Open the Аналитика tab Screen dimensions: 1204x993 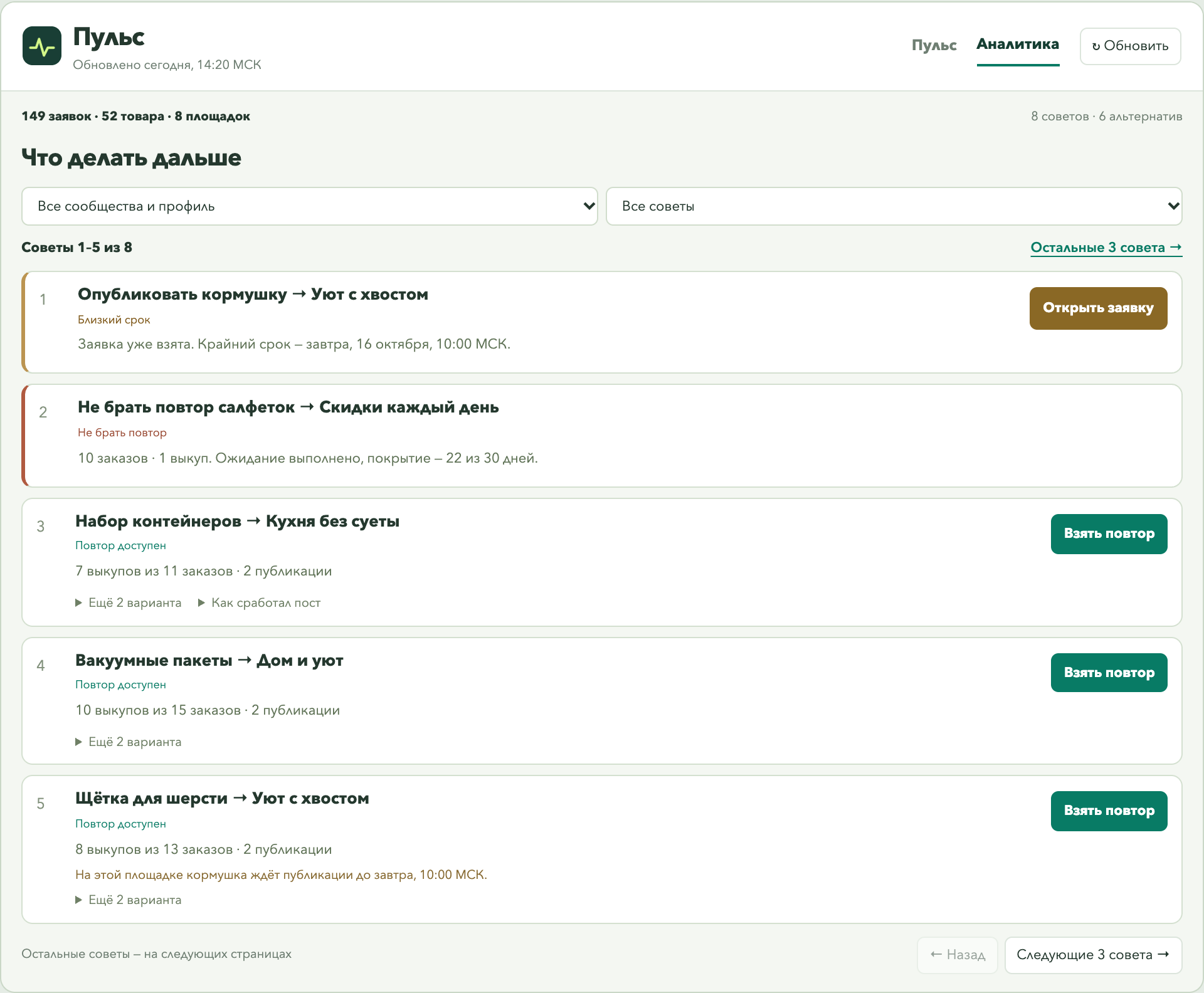[x=1018, y=45]
